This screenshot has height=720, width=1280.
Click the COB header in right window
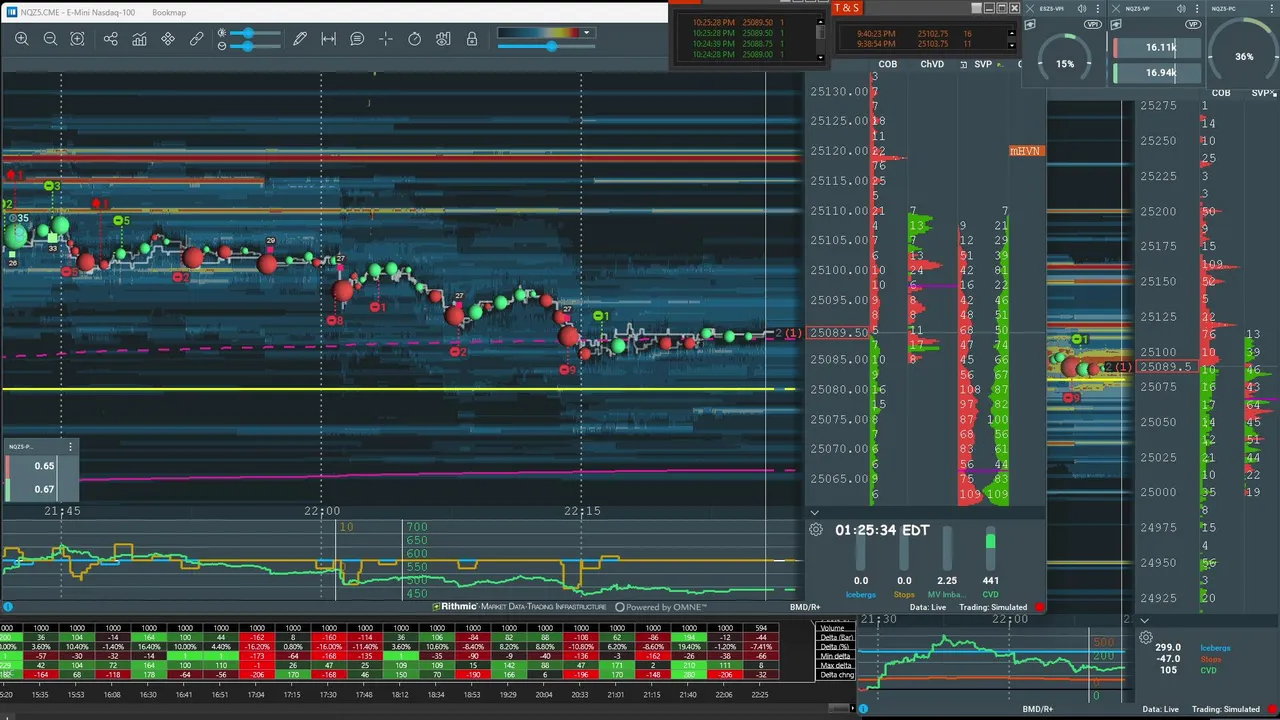click(1221, 93)
